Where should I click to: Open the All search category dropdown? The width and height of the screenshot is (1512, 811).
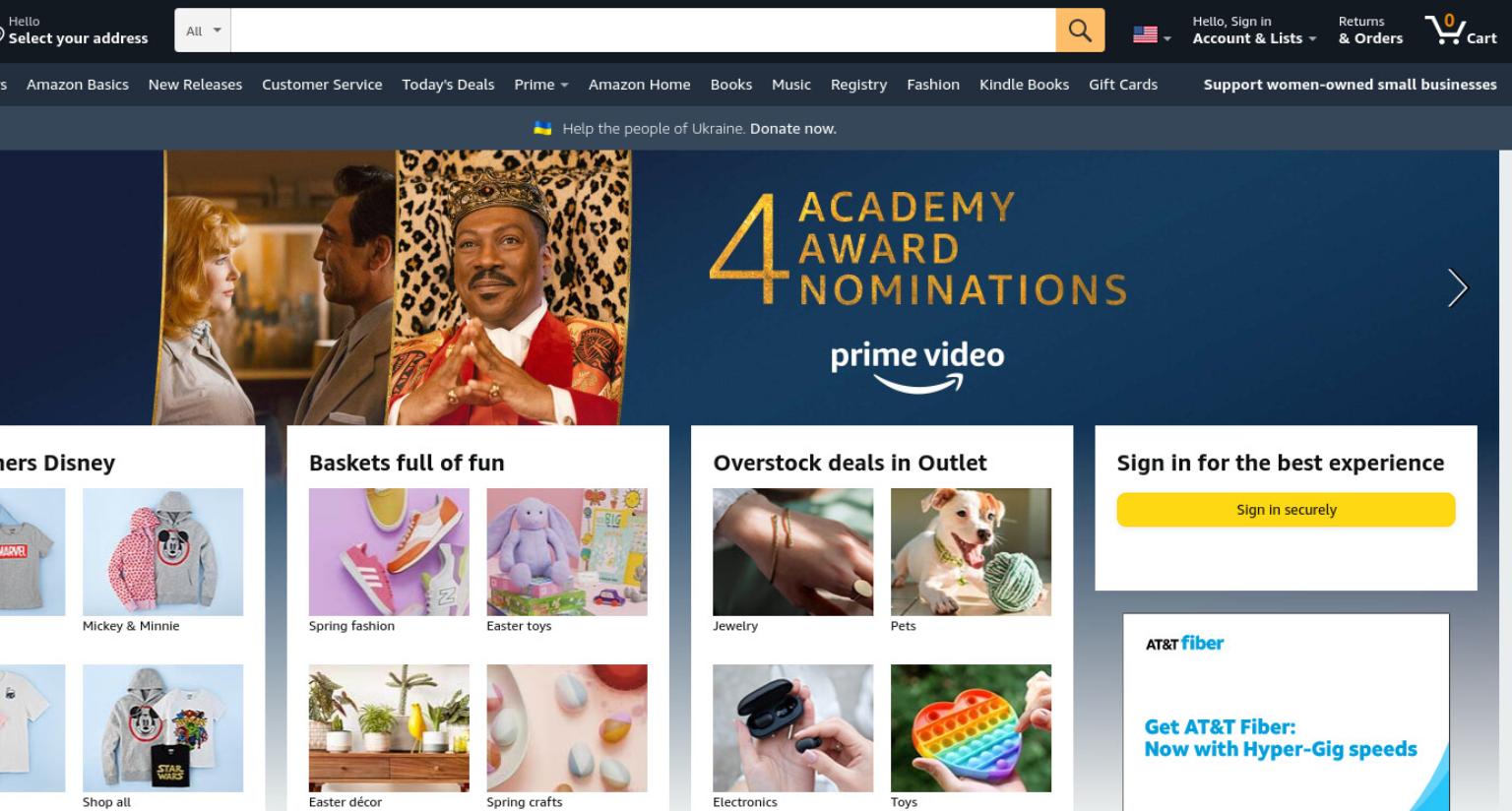[203, 31]
